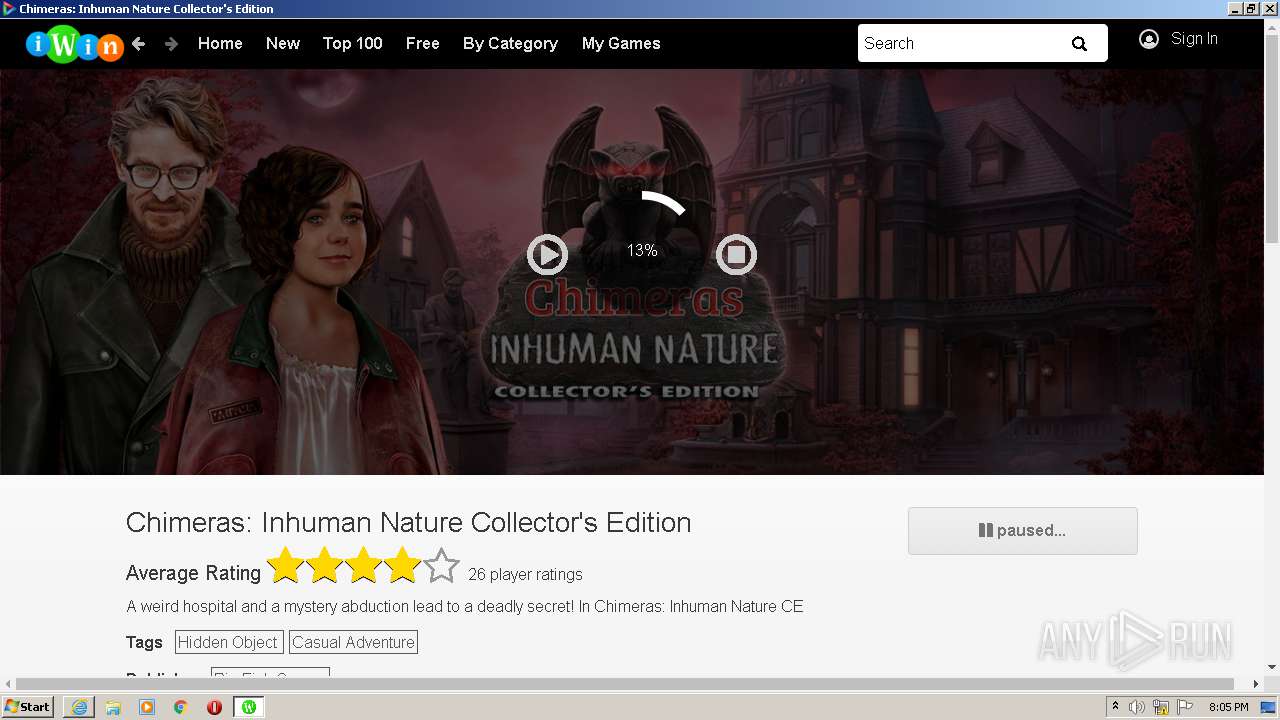Click the vertical scrollbar down arrow
The width and height of the screenshot is (1280, 720).
point(1272,667)
